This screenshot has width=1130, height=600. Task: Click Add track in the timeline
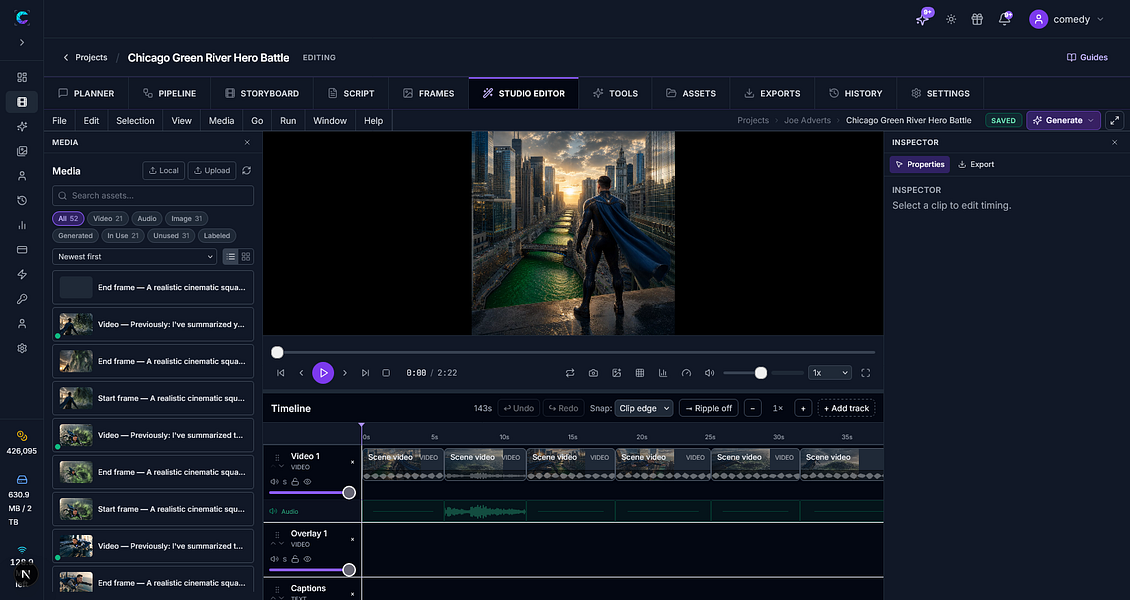click(846, 408)
